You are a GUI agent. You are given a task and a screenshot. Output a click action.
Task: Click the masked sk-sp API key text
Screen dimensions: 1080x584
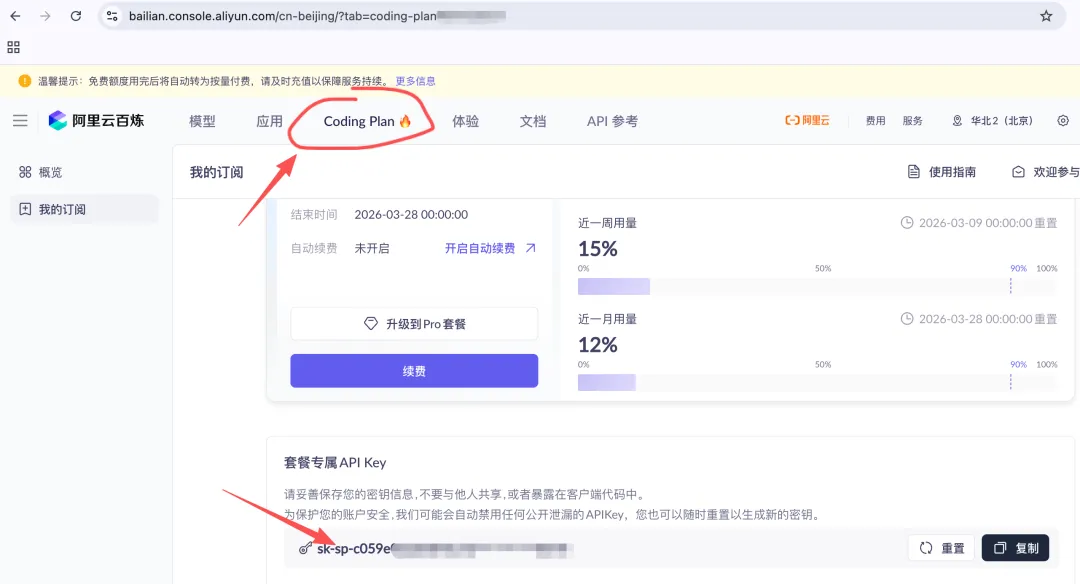pos(445,549)
